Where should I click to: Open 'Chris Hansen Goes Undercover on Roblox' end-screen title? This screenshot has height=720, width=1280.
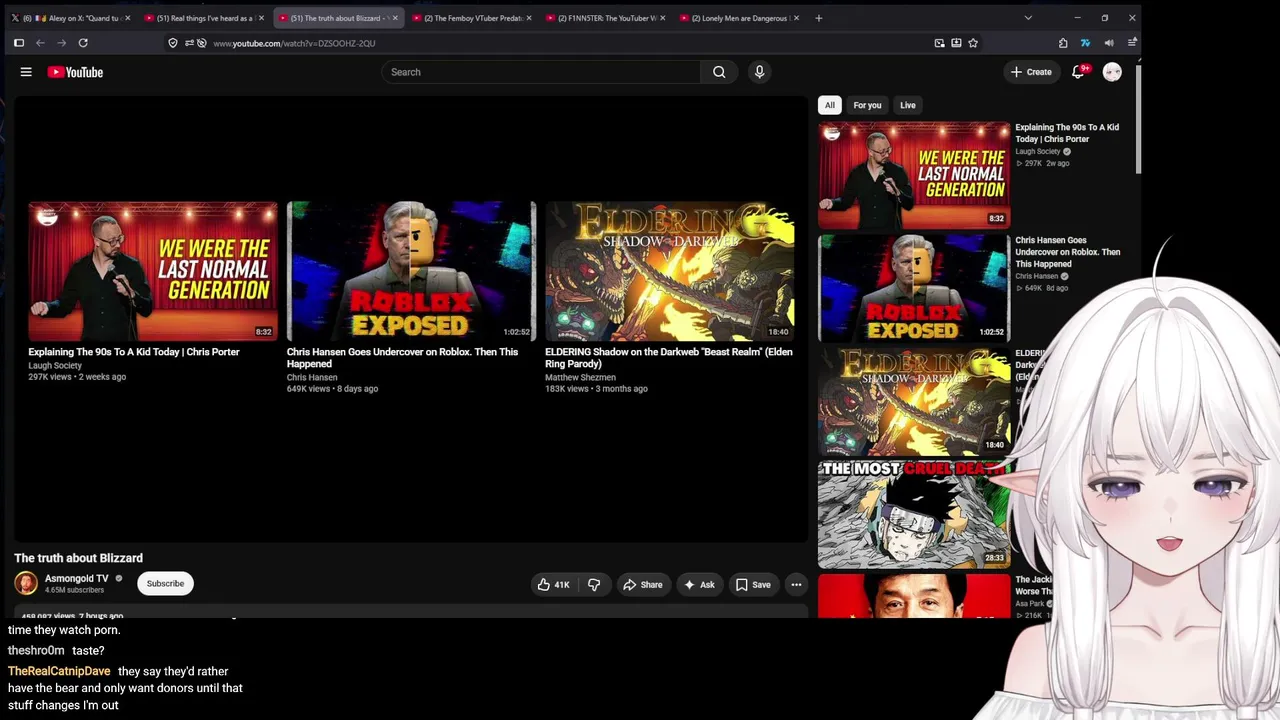pos(402,358)
